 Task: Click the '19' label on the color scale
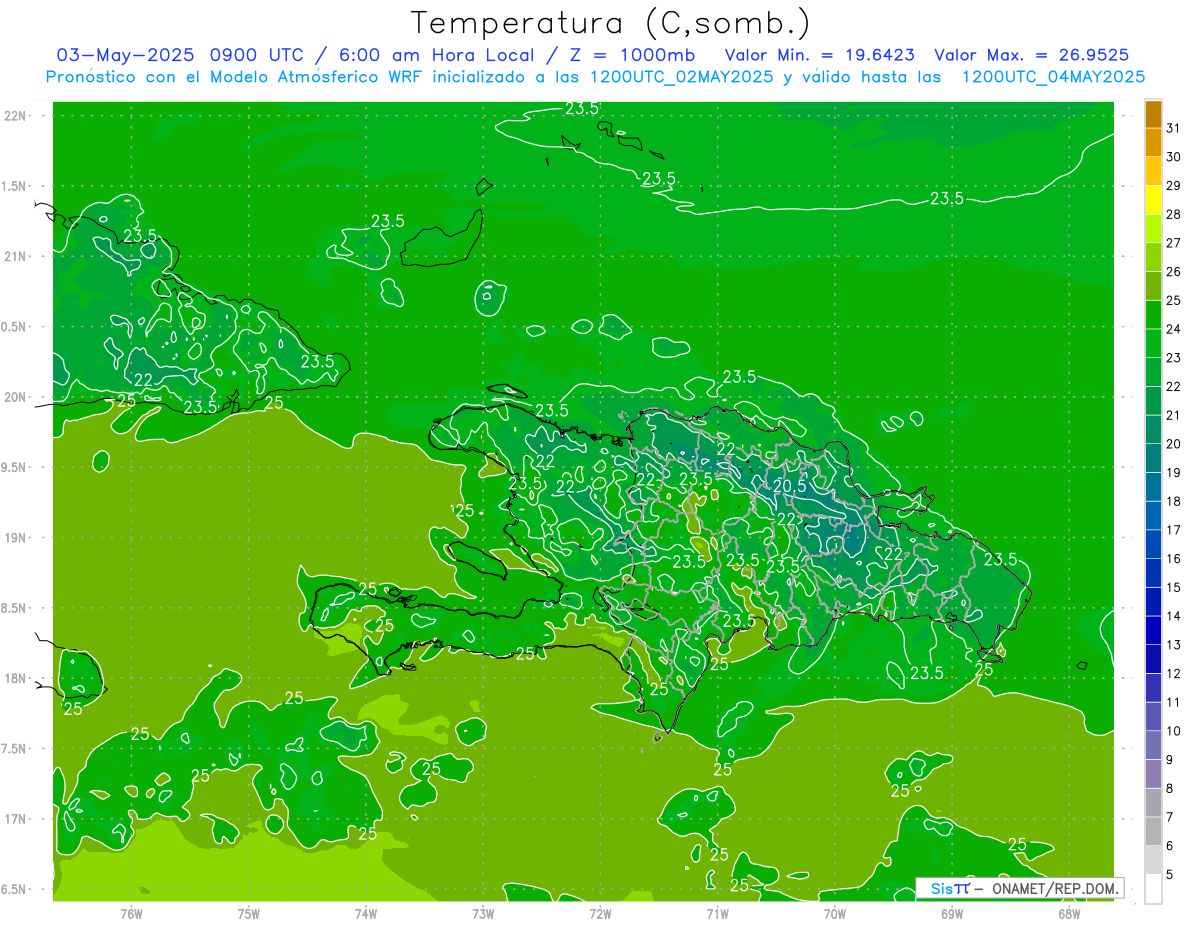[1173, 472]
